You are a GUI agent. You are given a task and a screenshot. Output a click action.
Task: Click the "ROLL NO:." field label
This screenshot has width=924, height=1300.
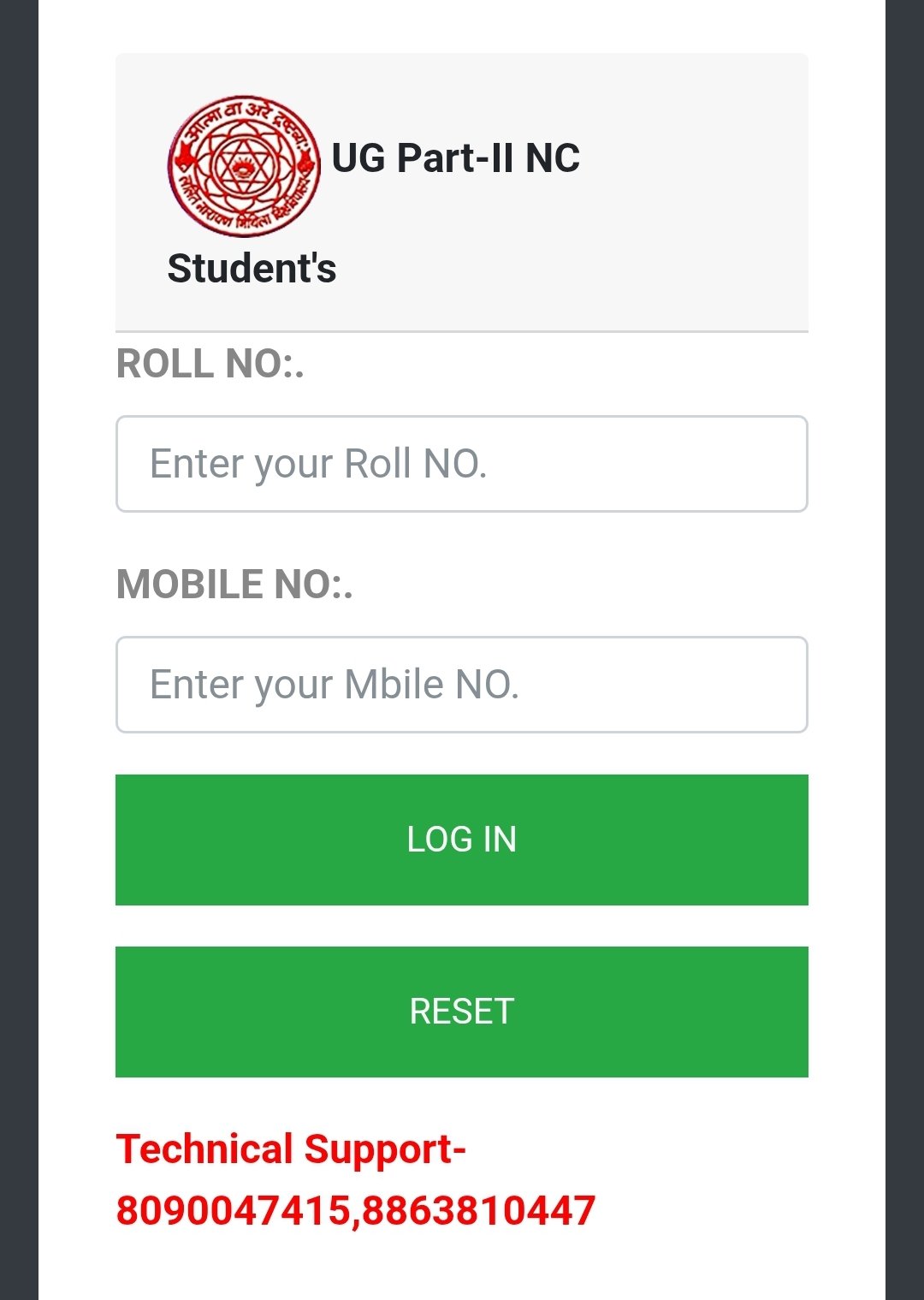[210, 364]
